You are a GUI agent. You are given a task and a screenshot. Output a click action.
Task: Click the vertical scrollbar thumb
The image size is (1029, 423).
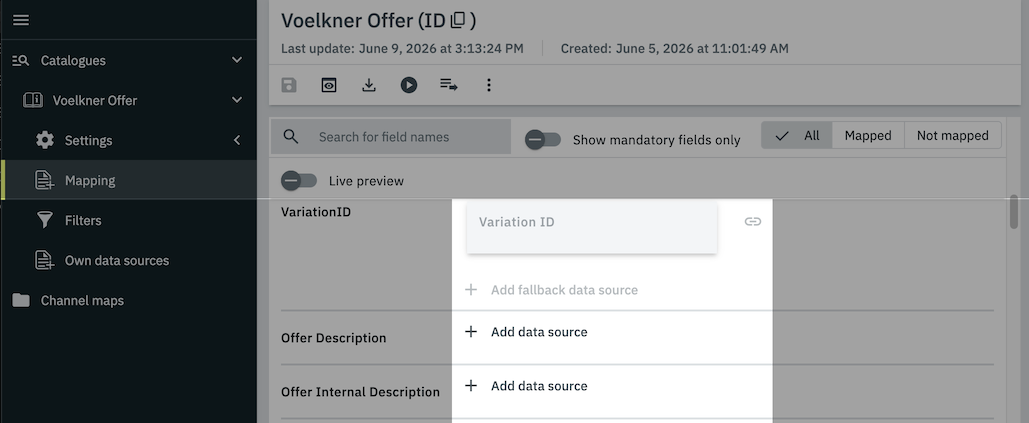coord(1014,212)
